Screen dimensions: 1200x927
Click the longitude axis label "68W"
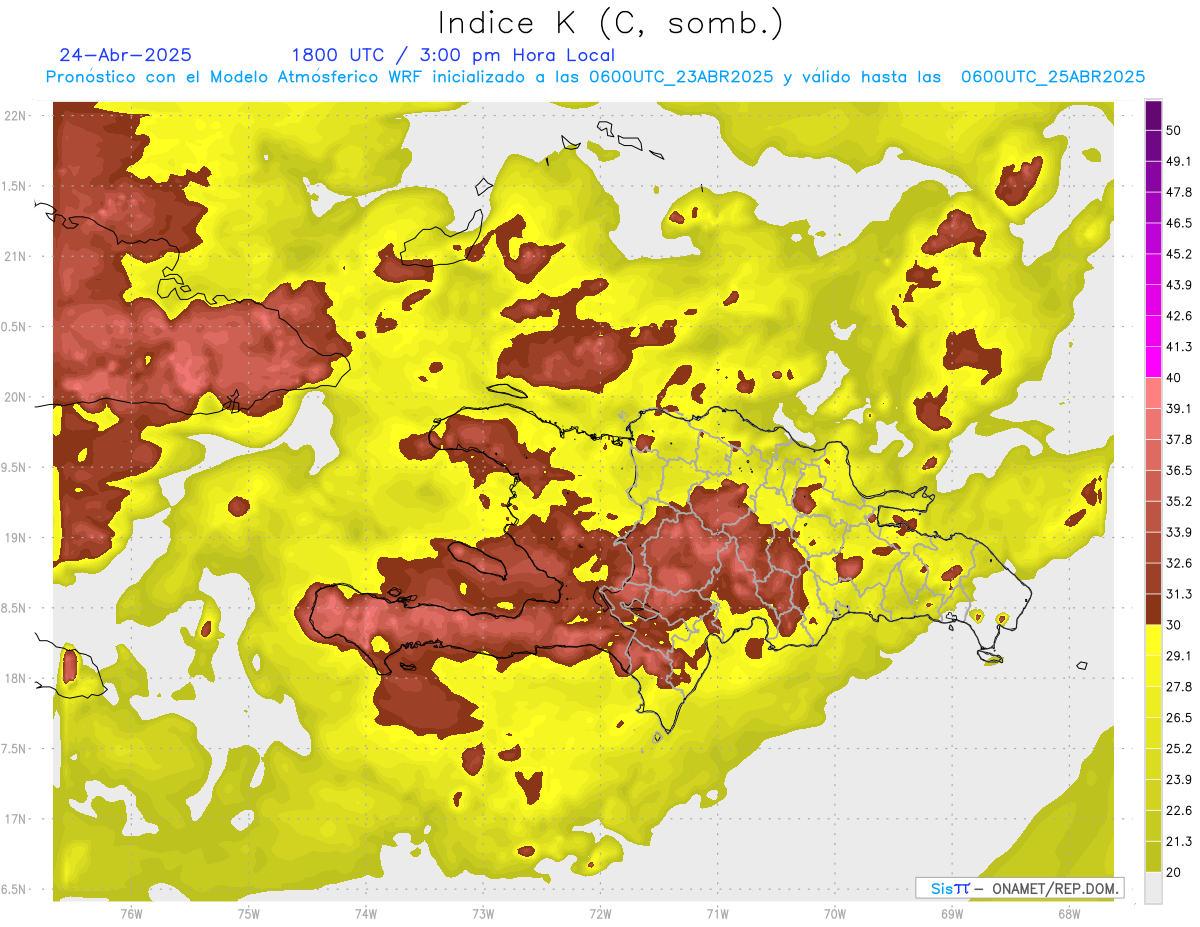tap(1069, 913)
